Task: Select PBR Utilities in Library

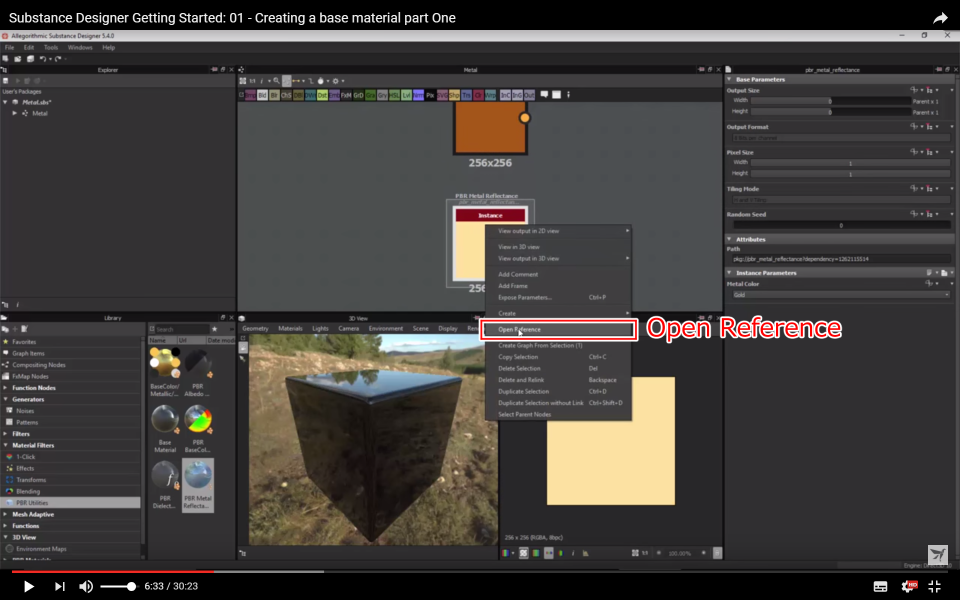Action: click(x=70, y=503)
